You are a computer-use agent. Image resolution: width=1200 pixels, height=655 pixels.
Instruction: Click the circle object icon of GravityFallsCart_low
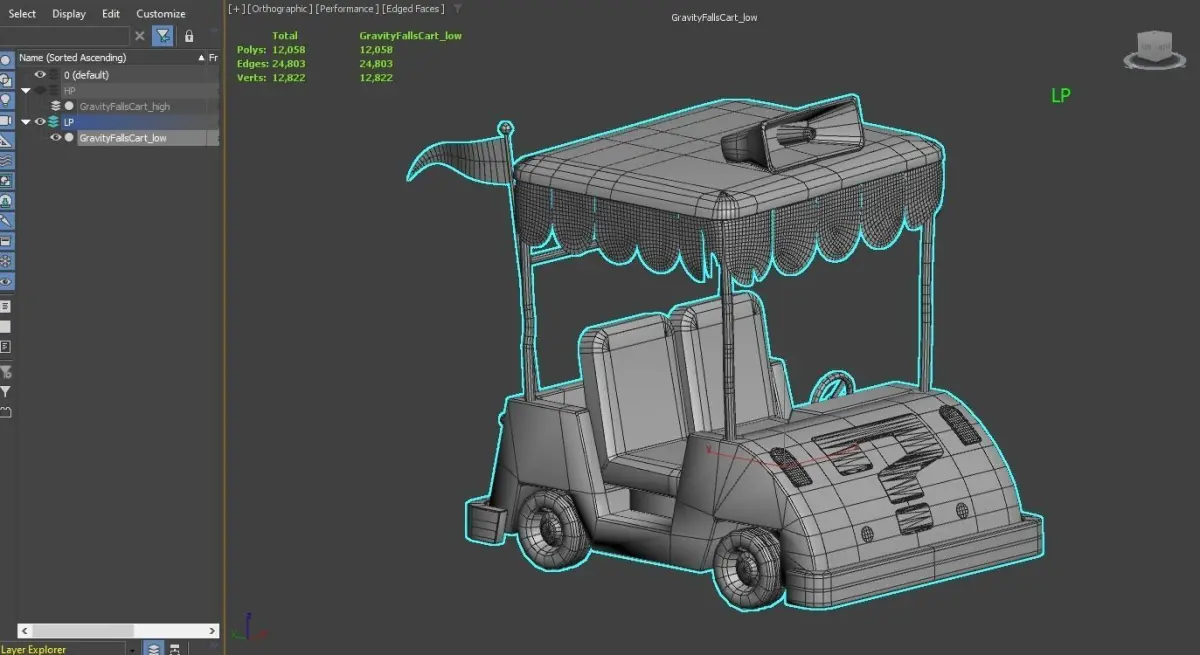[x=69, y=138]
